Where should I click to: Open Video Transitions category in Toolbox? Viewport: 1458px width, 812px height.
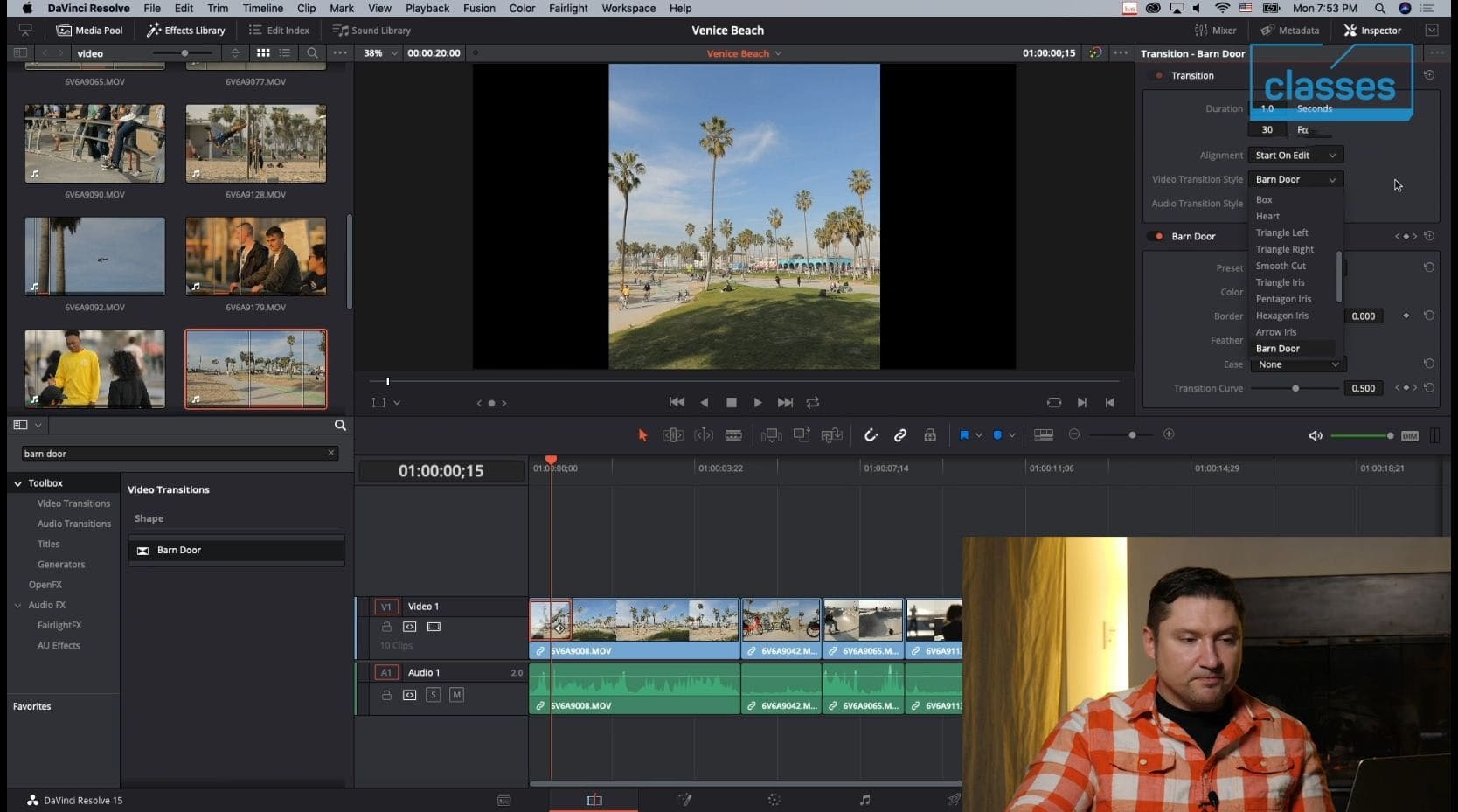point(73,503)
